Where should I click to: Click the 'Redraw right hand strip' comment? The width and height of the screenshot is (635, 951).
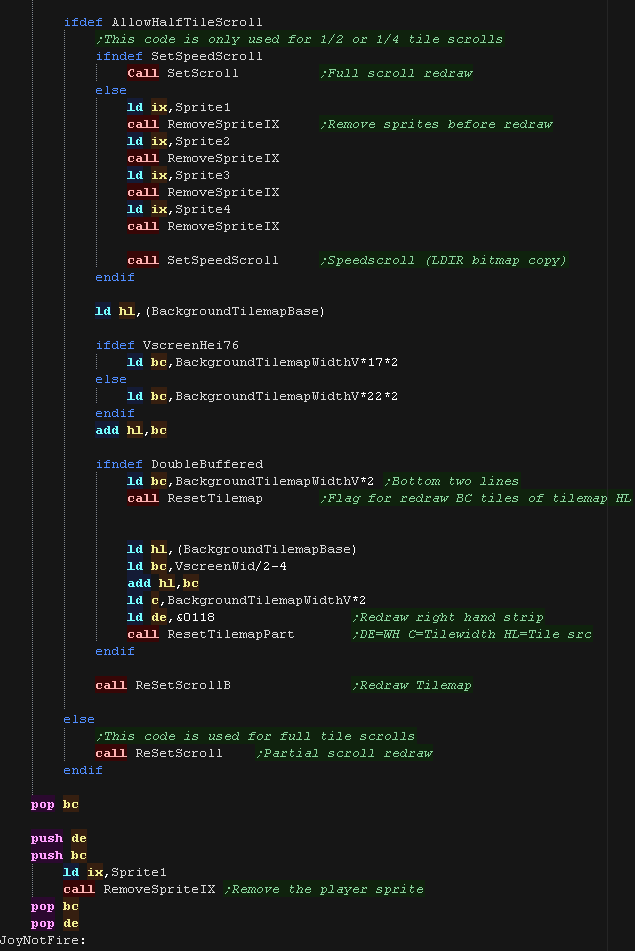[x=448, y=617]
